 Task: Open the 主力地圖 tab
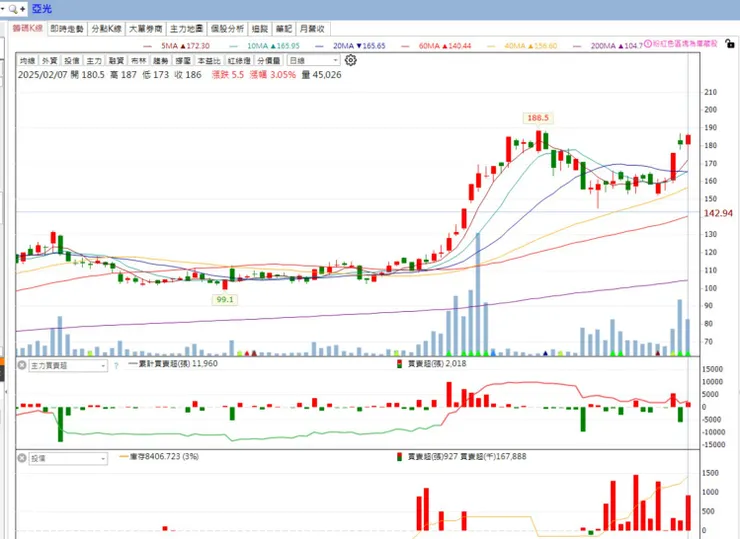pos(186,29)
